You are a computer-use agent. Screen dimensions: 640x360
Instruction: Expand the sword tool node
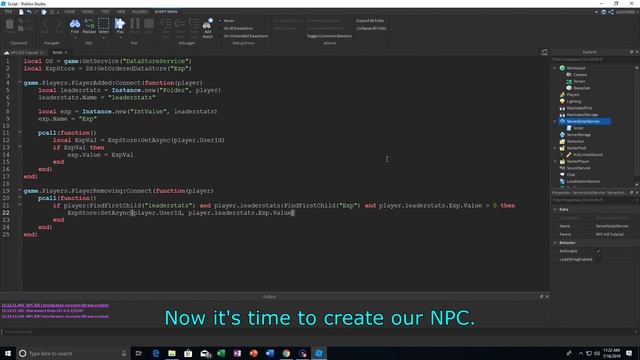click(562, 155)
